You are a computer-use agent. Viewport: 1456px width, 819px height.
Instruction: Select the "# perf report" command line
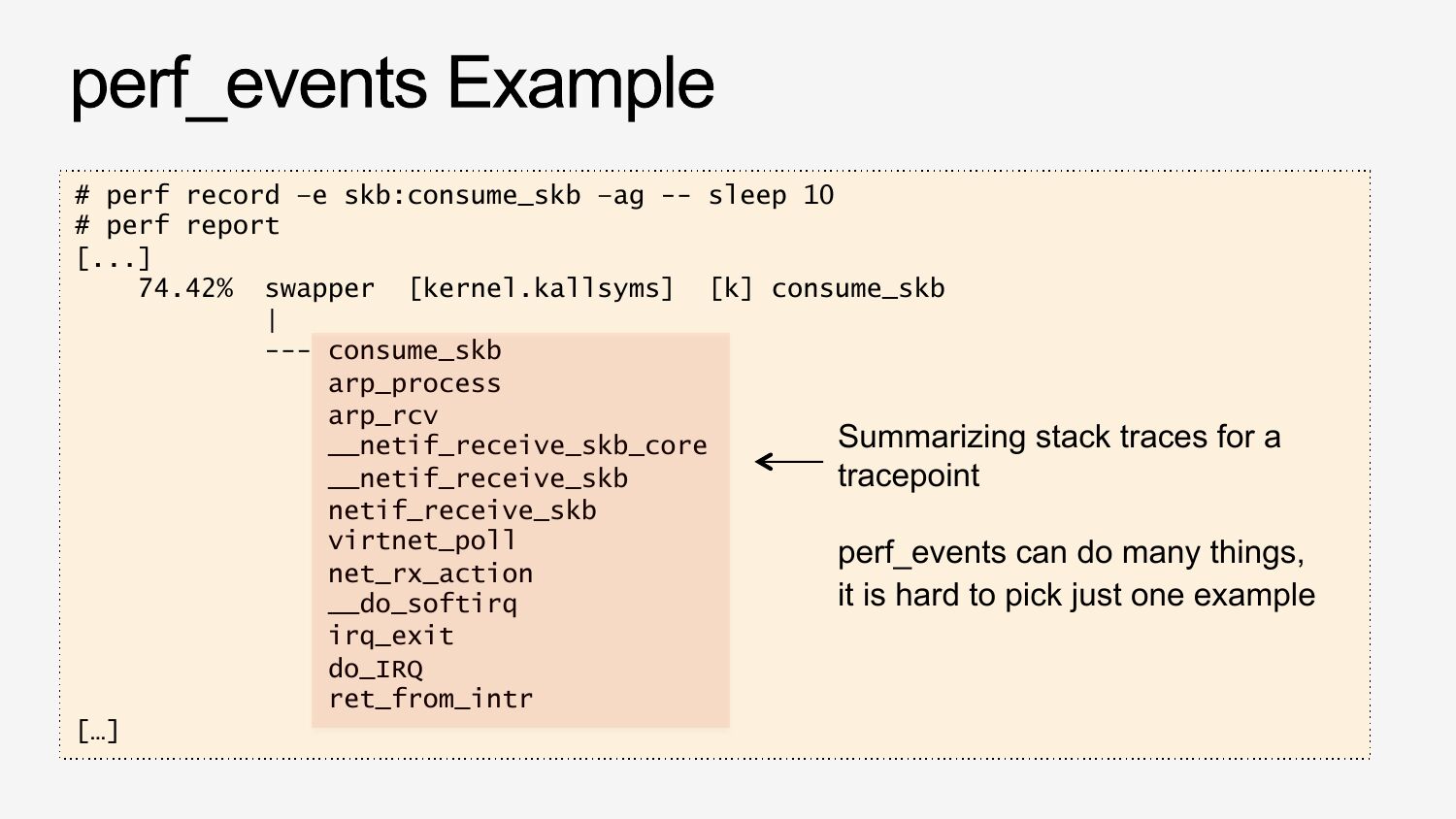178,226
